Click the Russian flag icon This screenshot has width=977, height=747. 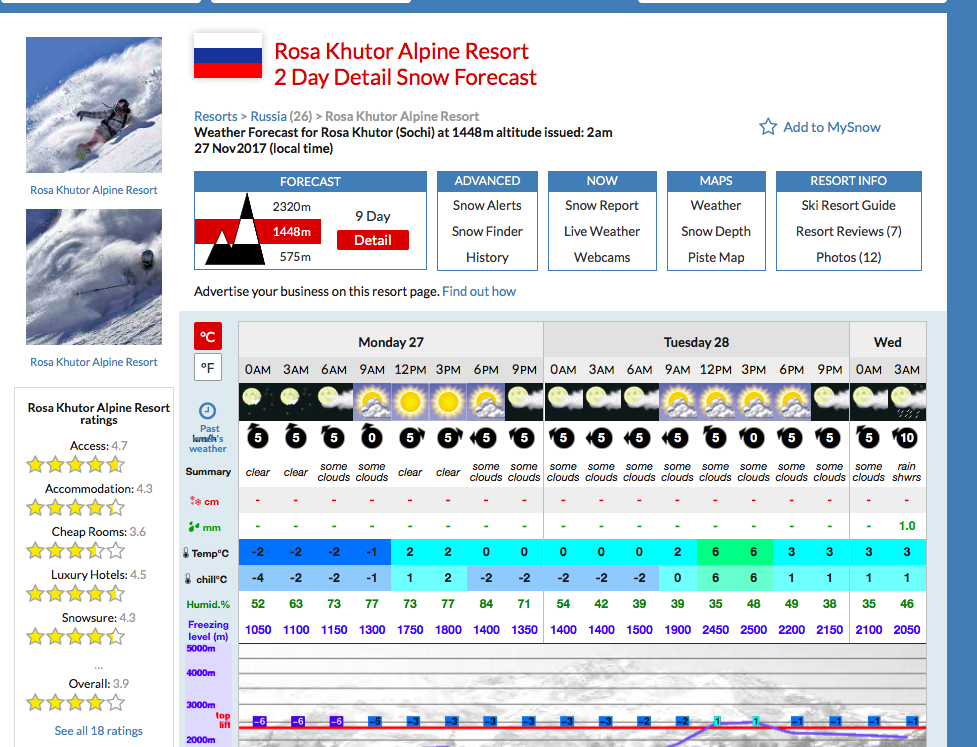(x=228, y=55)
